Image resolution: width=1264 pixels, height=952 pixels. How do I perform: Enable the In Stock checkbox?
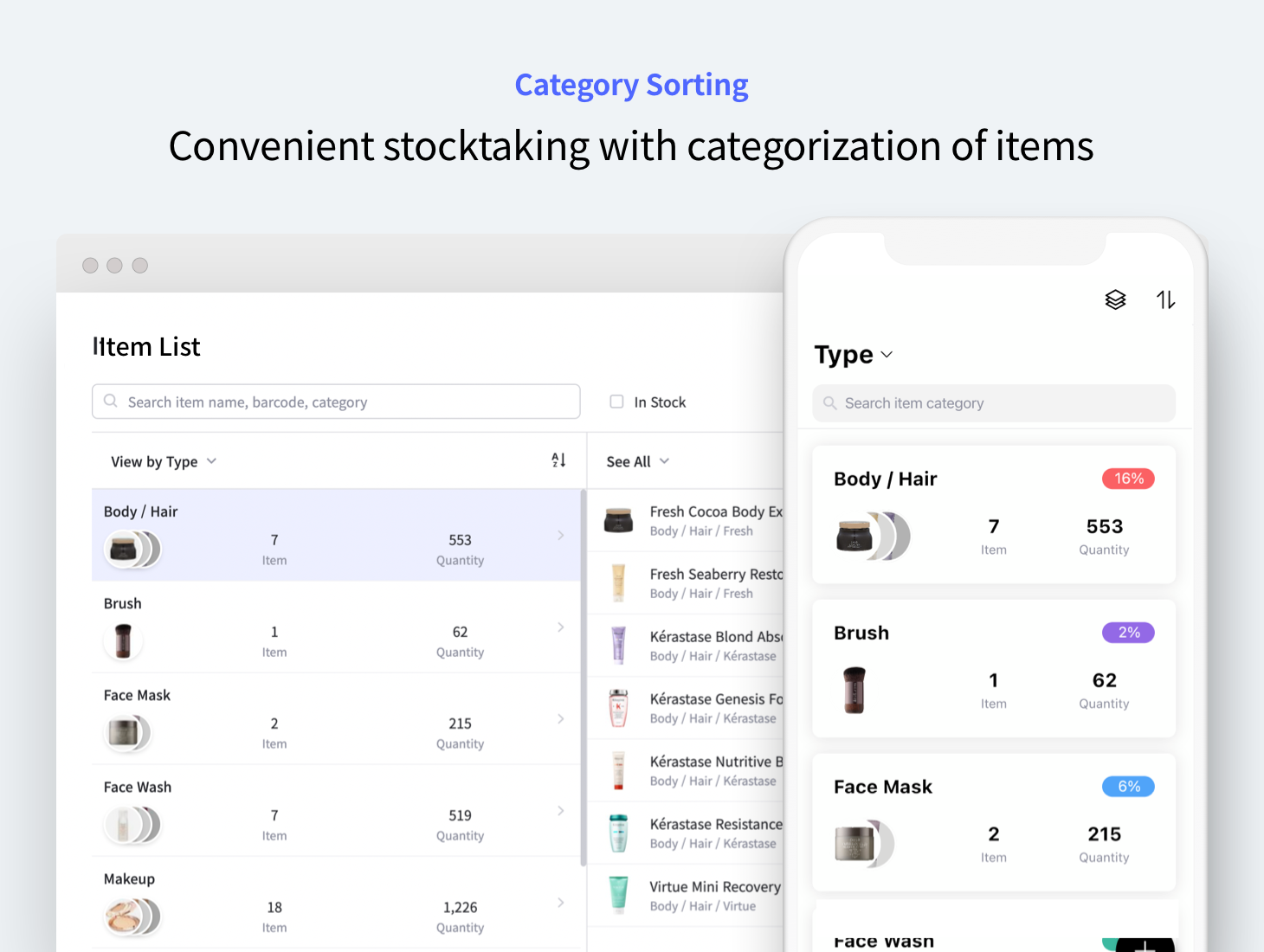616,401
